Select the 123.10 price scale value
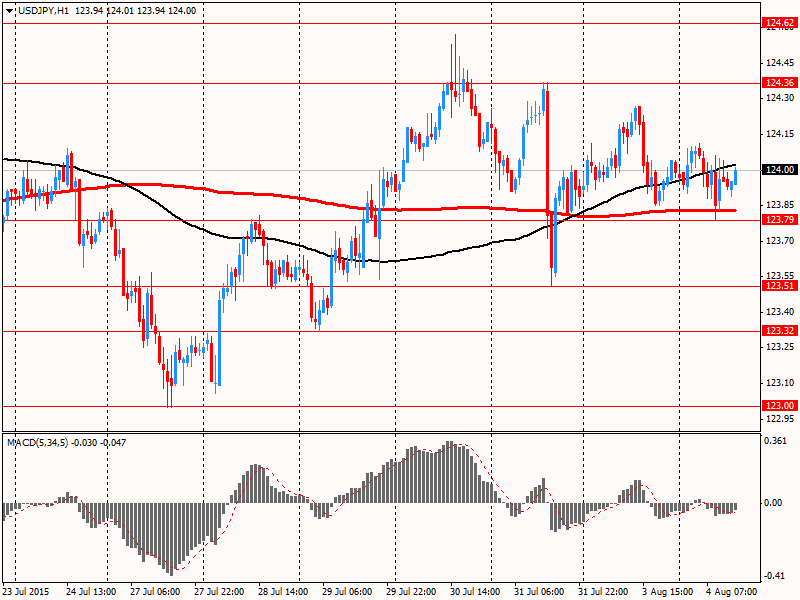 pos(780,383)
